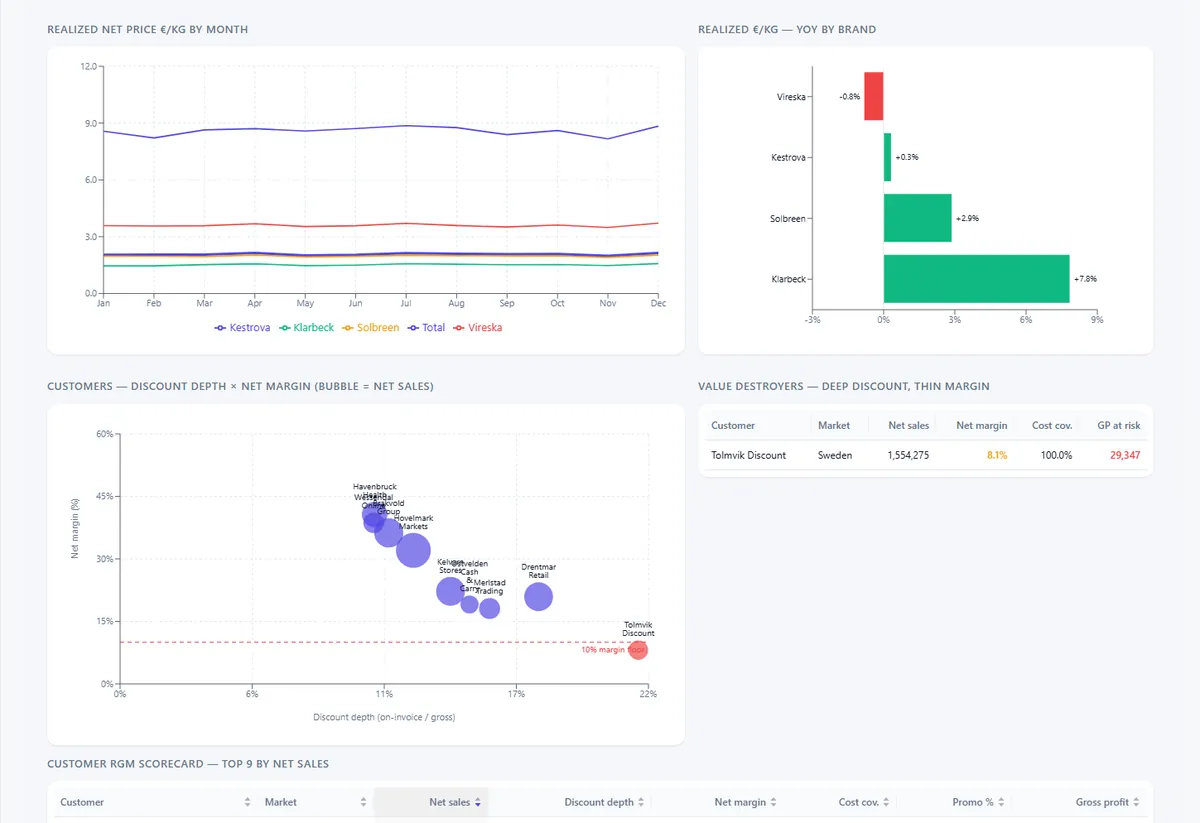This screenshot has height=823, width=1200.
Task: Click the Promo % column sort icon
Action: 1001,802
